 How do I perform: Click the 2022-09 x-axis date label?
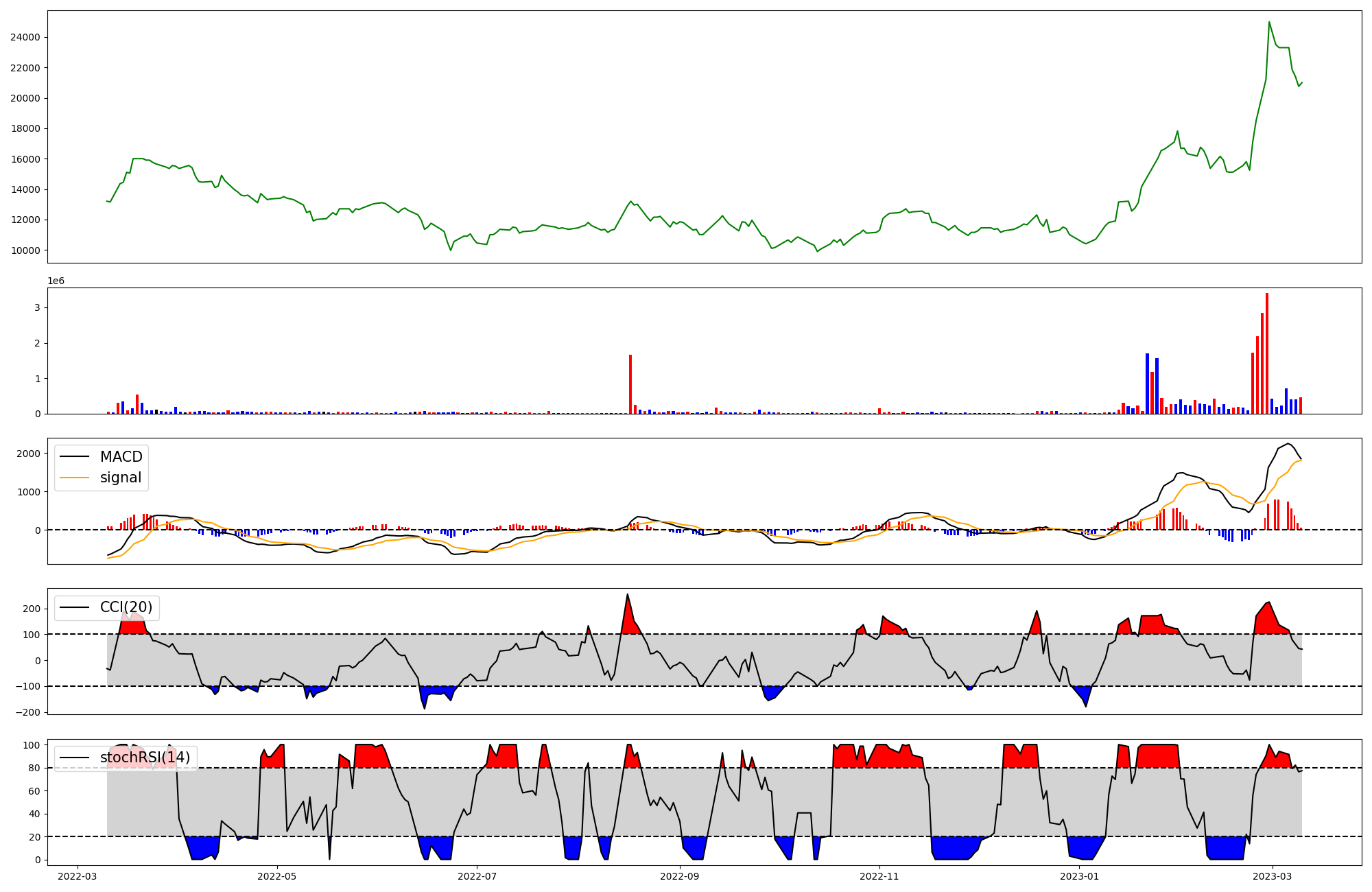pyautogui.click(x=680, y=876)
